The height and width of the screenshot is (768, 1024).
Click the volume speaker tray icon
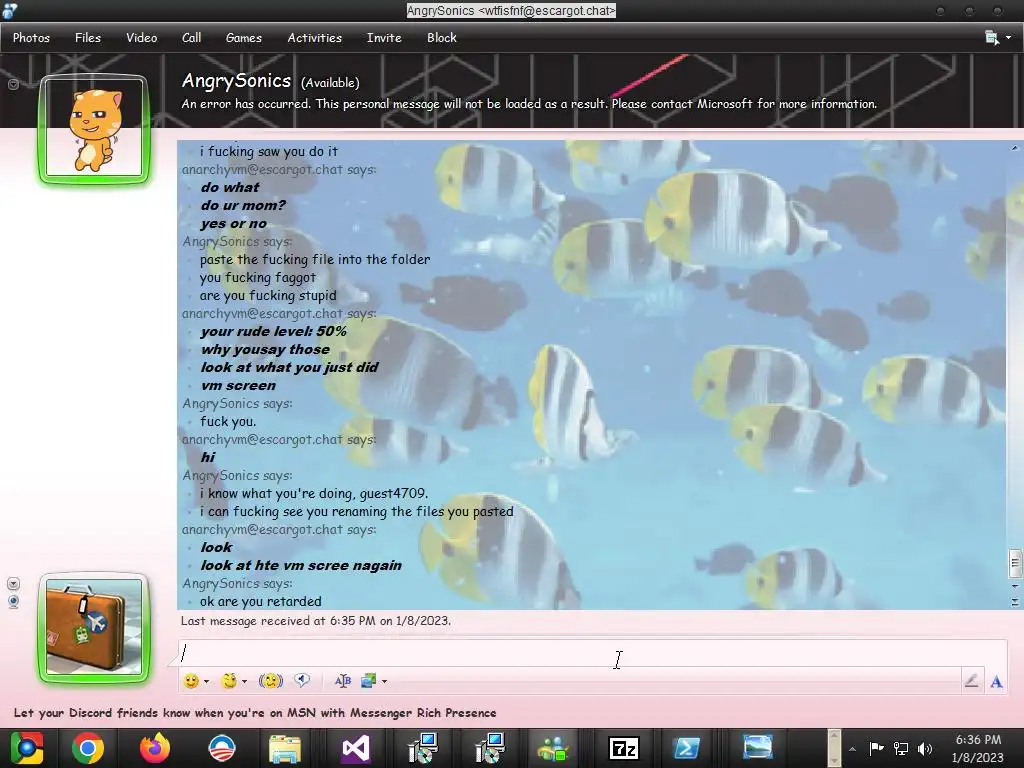tap(925, 748)
